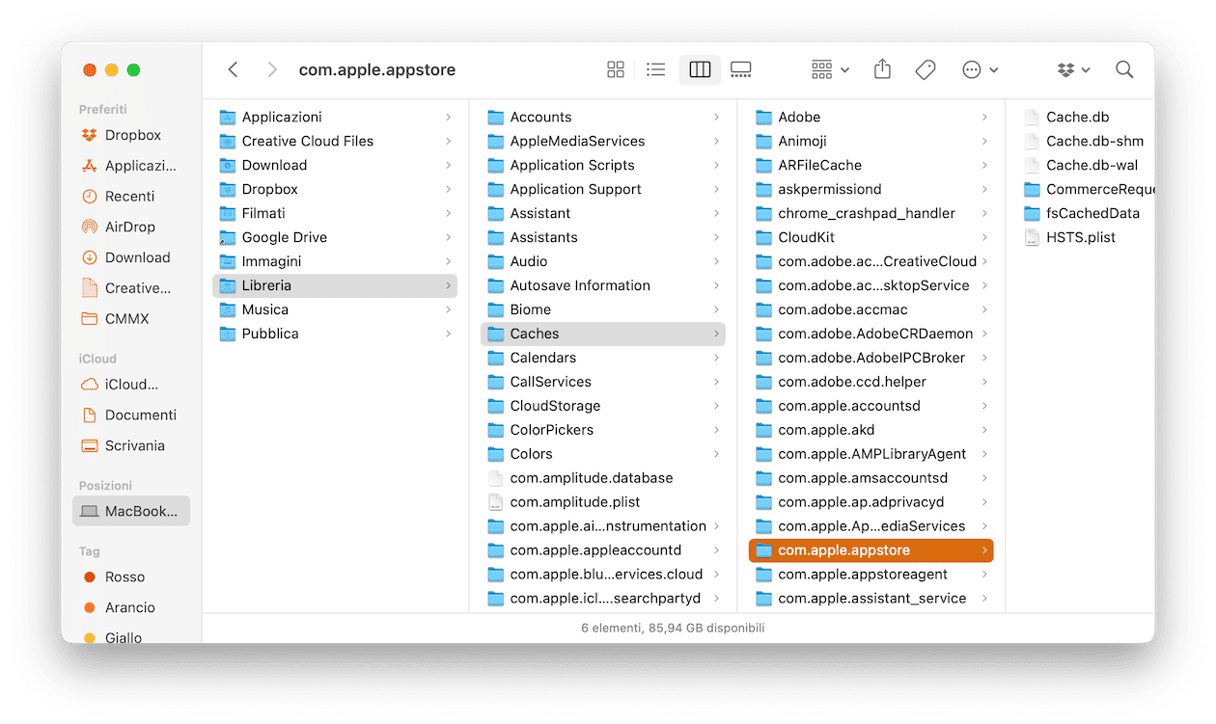Select the HSTS.plist file

[1086, 237]
